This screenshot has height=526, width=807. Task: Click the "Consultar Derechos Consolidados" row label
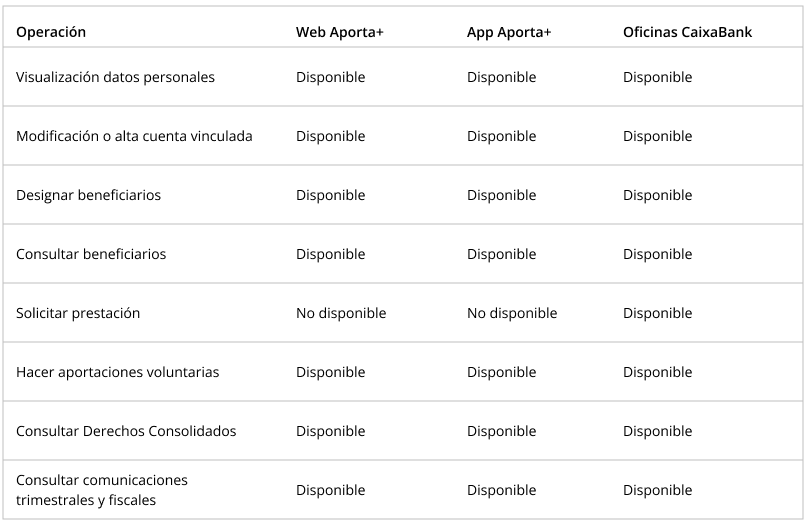126,431
